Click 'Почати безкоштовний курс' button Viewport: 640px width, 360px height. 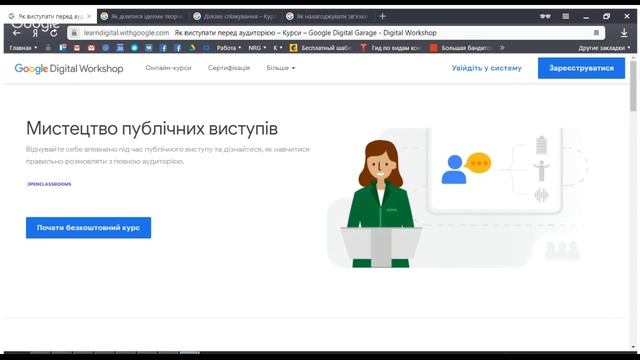point(88,228)
